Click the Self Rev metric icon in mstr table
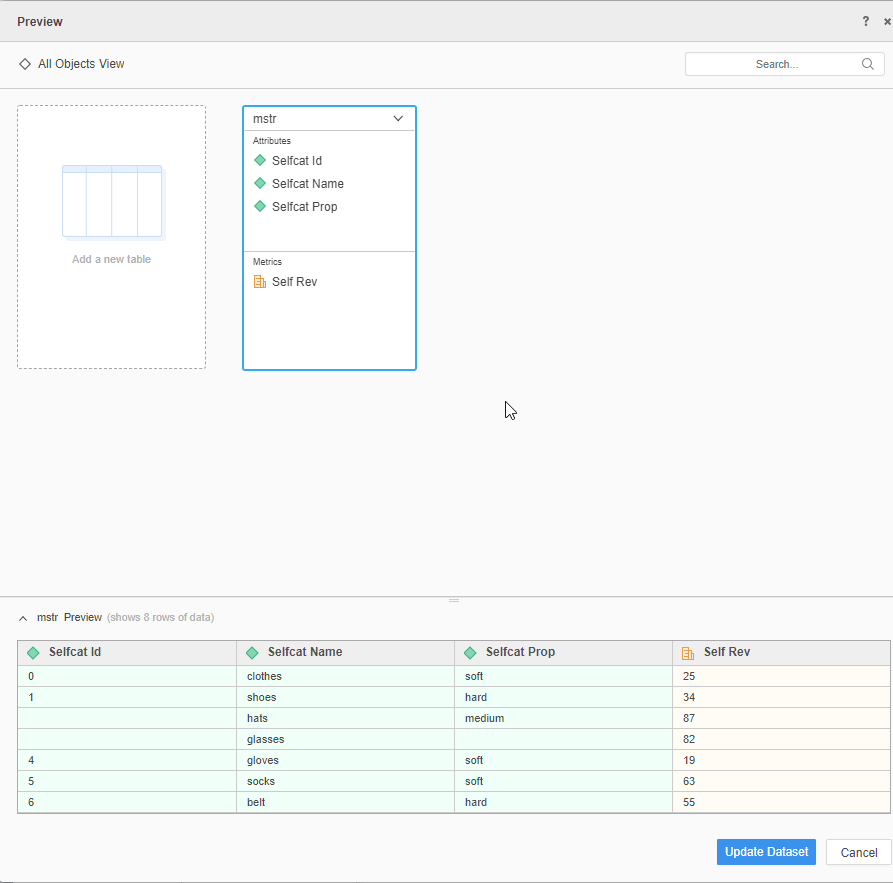 click(260, 281)
